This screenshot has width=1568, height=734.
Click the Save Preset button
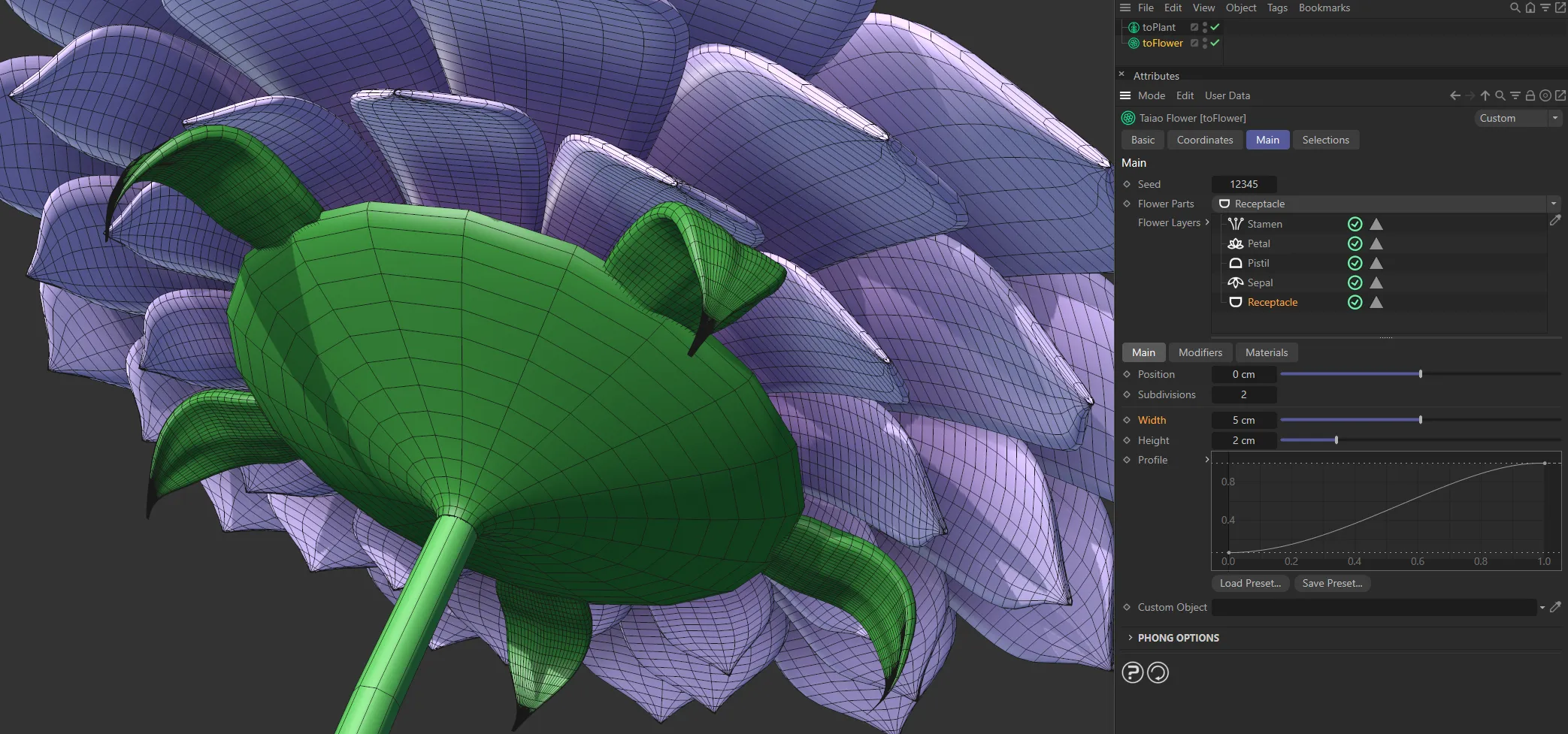click(1332, 583)
